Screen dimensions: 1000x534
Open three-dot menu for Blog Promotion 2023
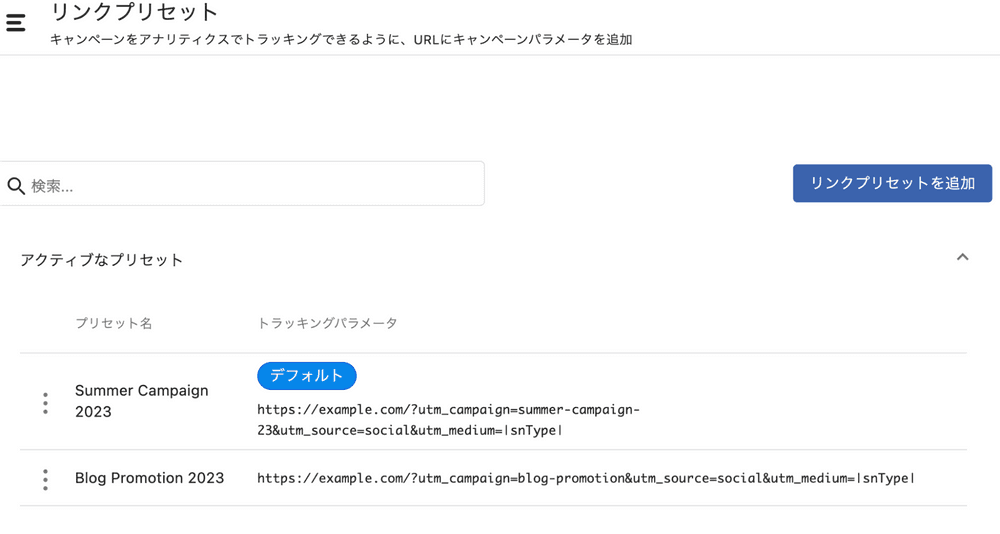45,479
